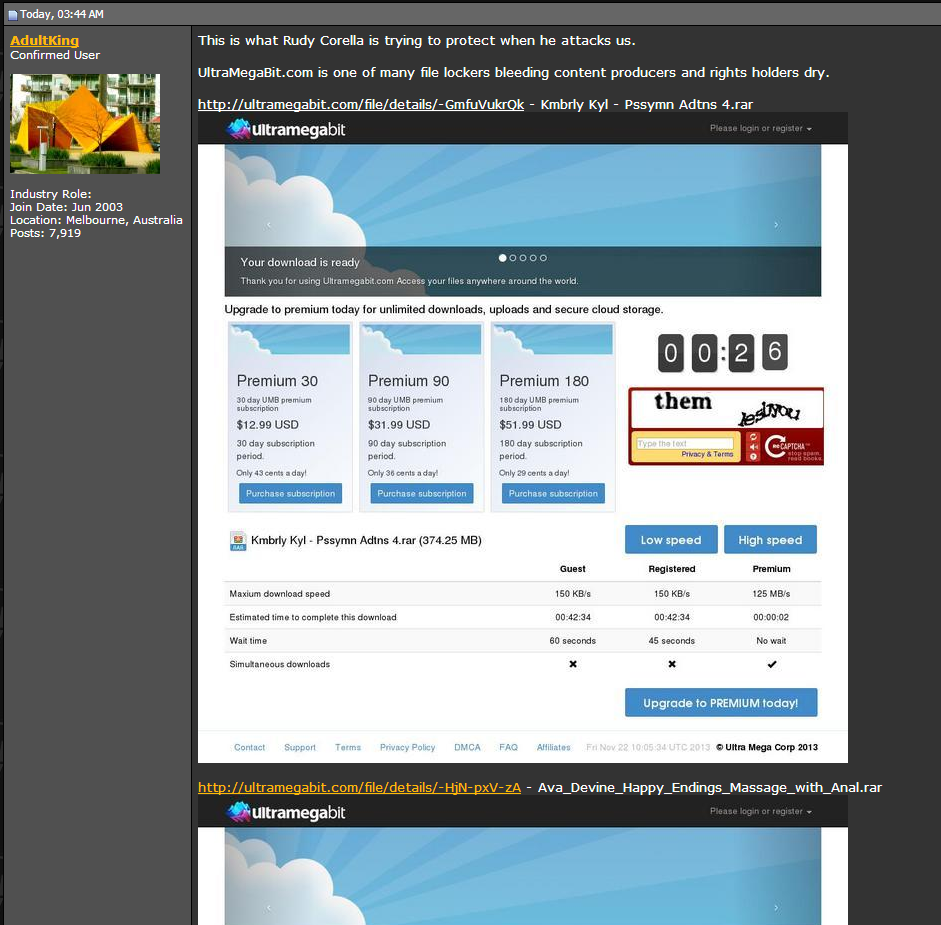941x925 pixels.
Task: Click the reCAPTCHA audio challenge icon
Action: click(x=753, y=447)
